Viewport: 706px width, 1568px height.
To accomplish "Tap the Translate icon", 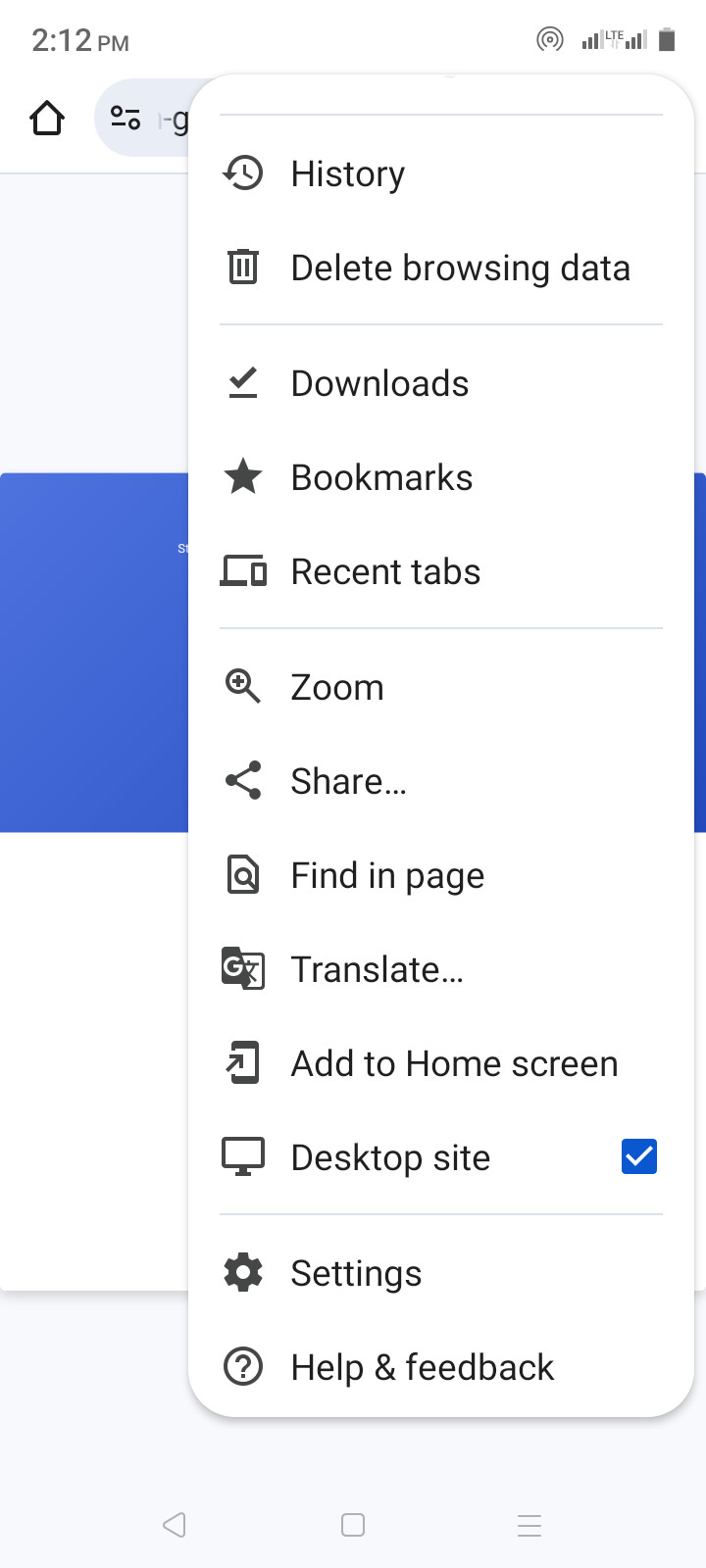I will coord(242,968).
